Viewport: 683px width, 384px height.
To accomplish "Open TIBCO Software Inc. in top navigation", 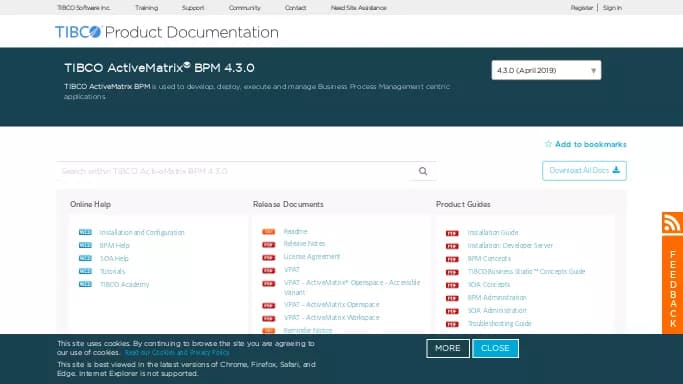I will [x=84, y=8].
